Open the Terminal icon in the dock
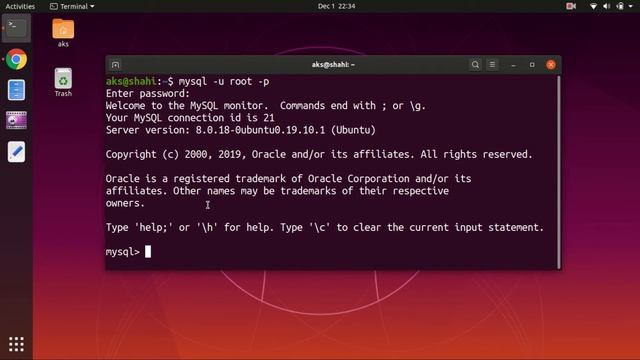The width and height of the screenshot is (640, 360). [x=16, y=28]
